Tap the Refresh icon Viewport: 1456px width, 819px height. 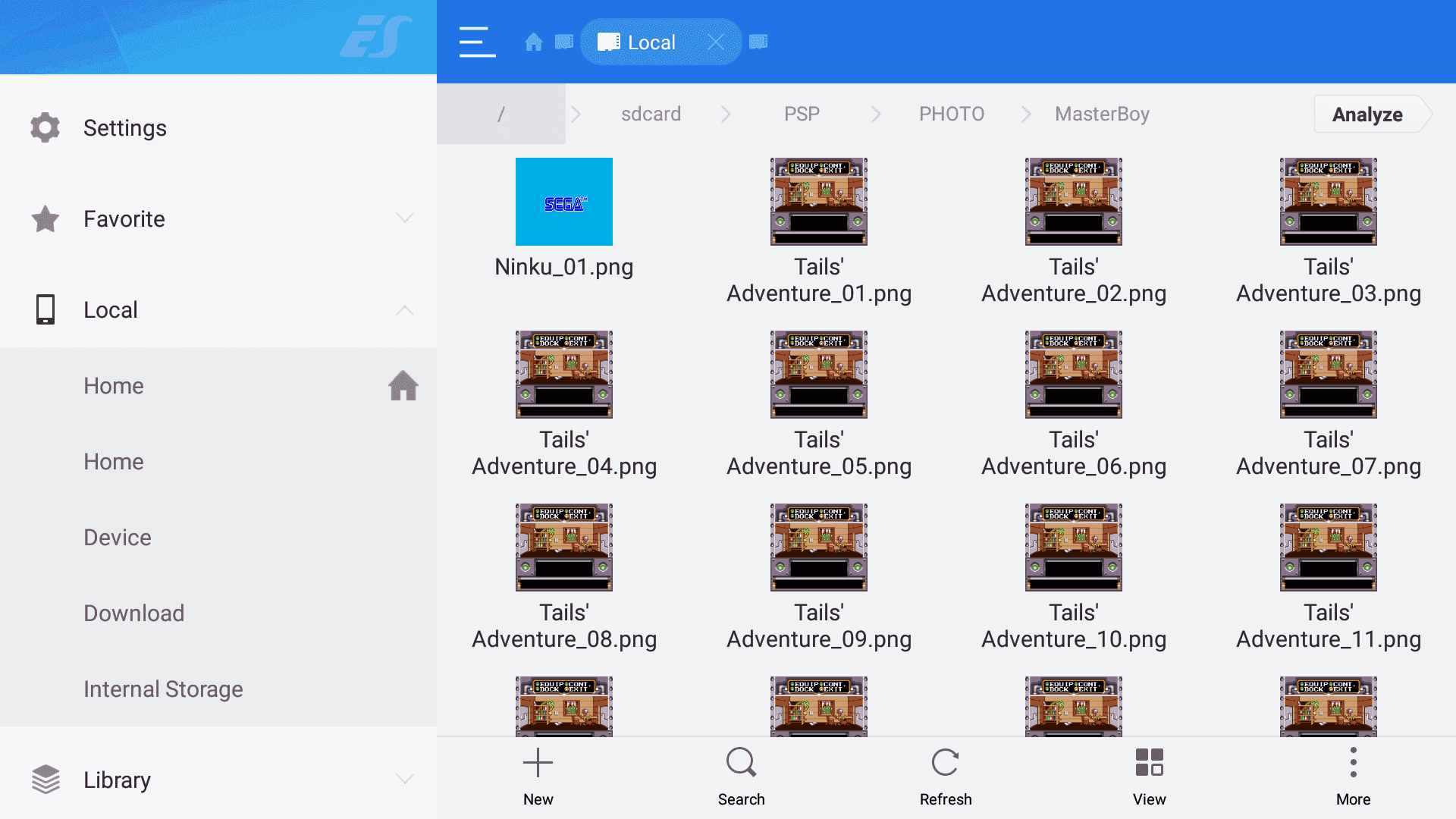tap(945, 763)
